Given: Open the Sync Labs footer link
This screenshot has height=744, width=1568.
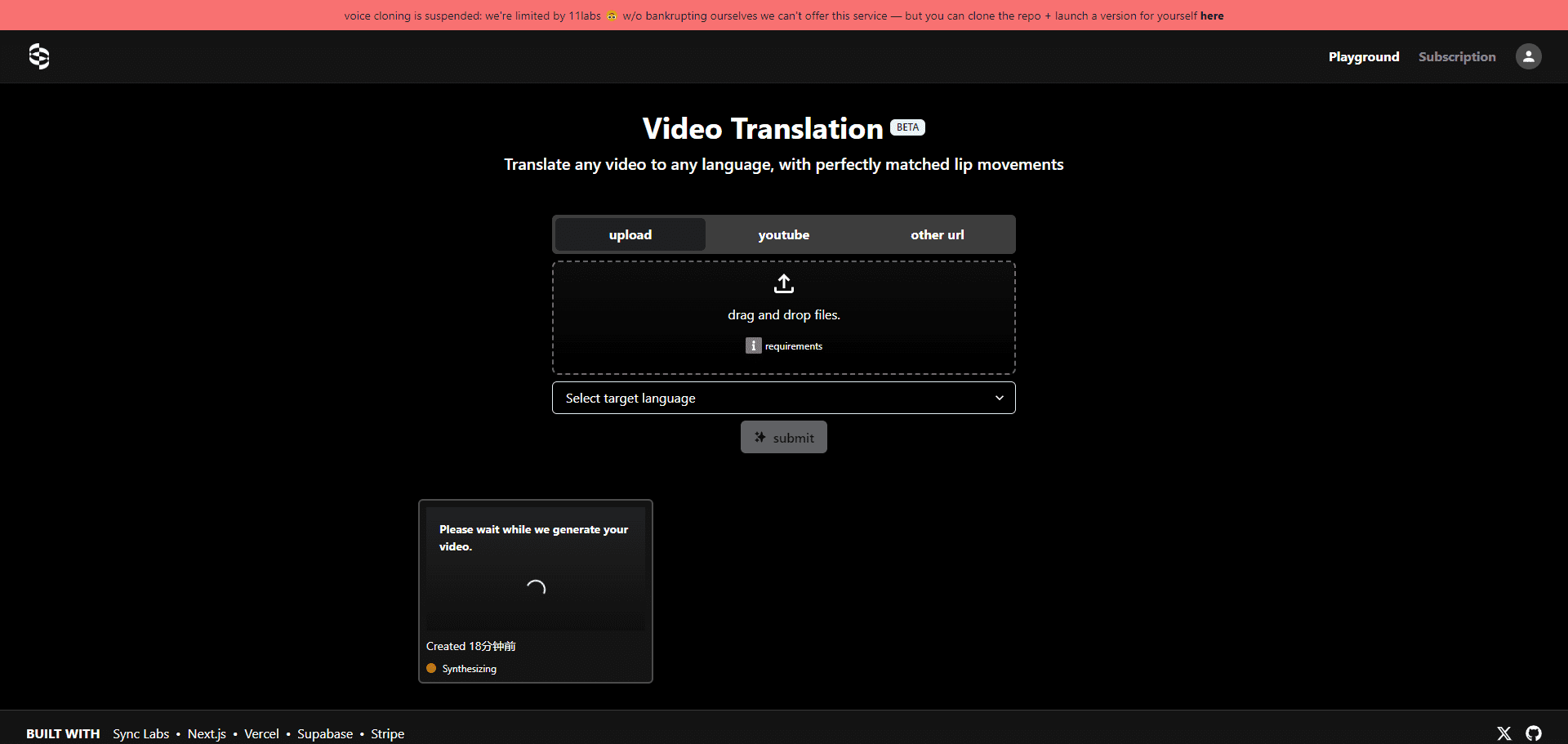Looking at the screenshot, I should pyautogui.click(x=141, y=733).
